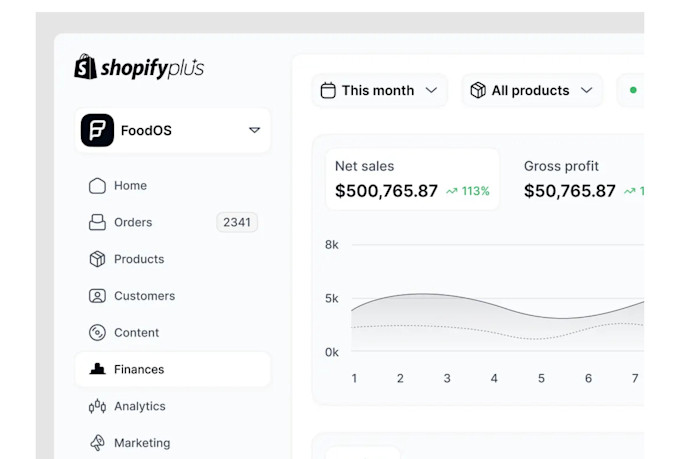Click day 2 on the chart axis
Viewport: 680px width, 459px height.
coord(400,378)
